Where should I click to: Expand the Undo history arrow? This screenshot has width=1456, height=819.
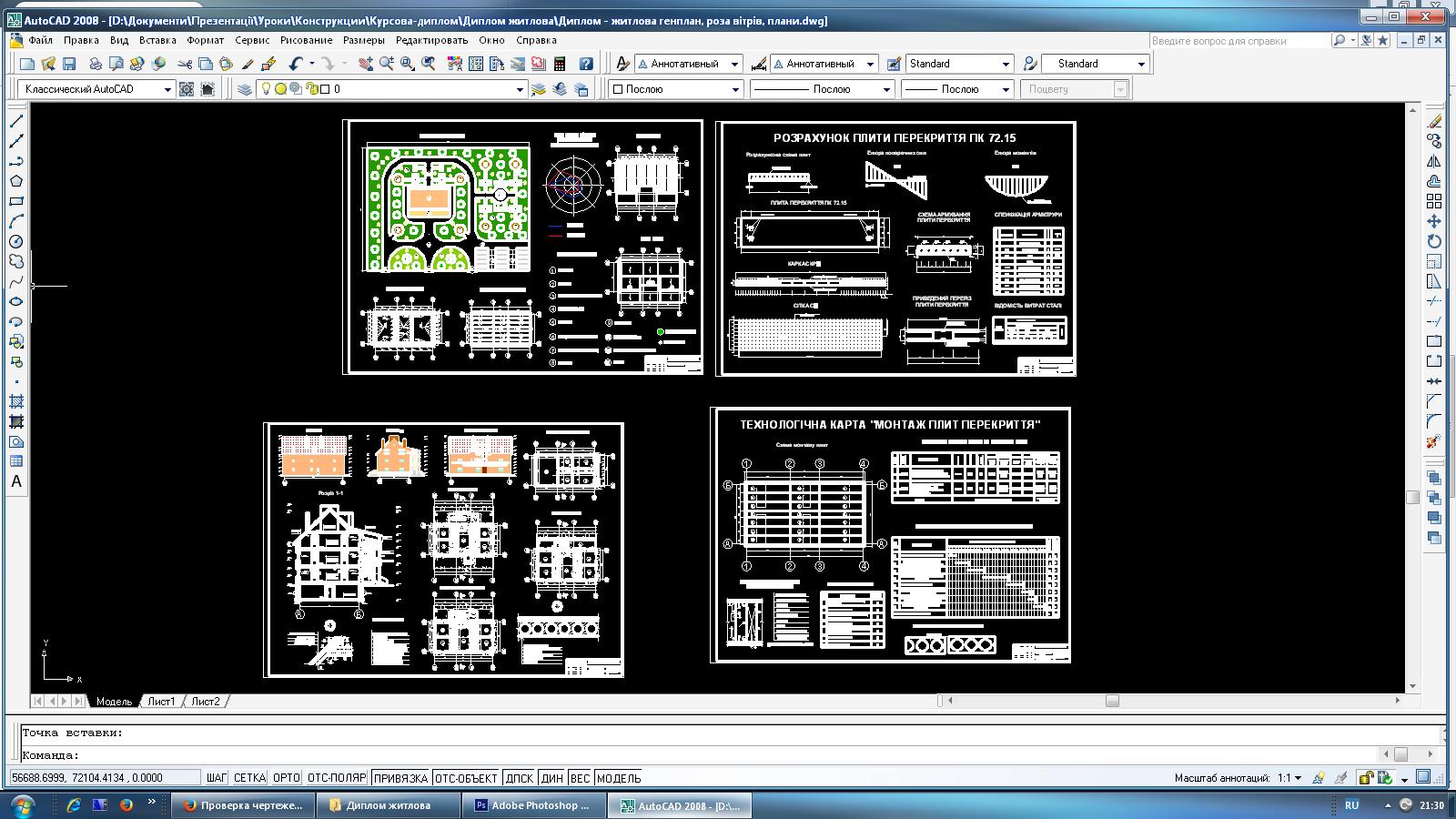pyautogui.click(x=311, y=64)
